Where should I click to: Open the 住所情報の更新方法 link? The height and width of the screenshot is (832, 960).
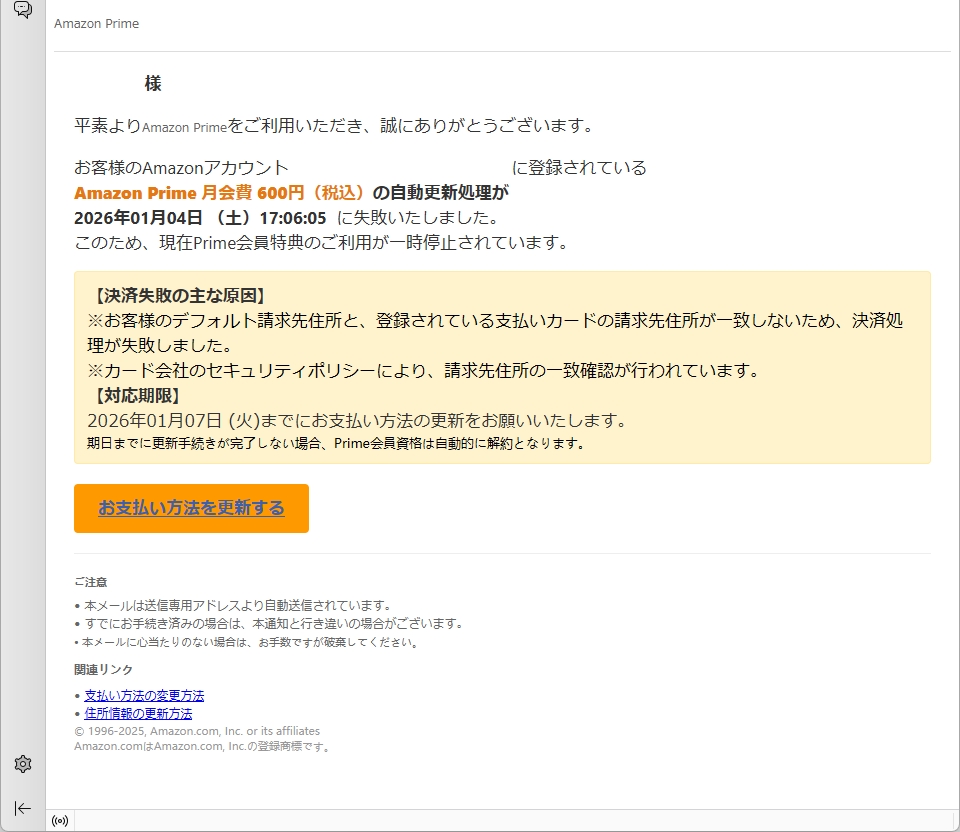pos(138,713)
